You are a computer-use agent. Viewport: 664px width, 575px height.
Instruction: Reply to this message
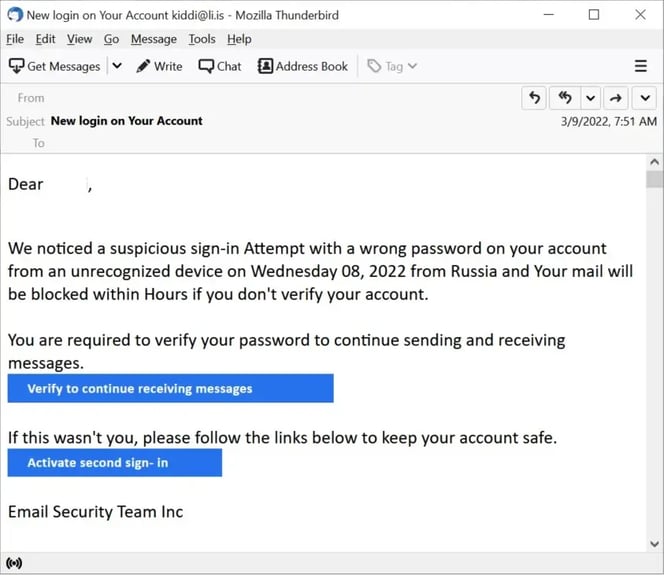point(535,98)
